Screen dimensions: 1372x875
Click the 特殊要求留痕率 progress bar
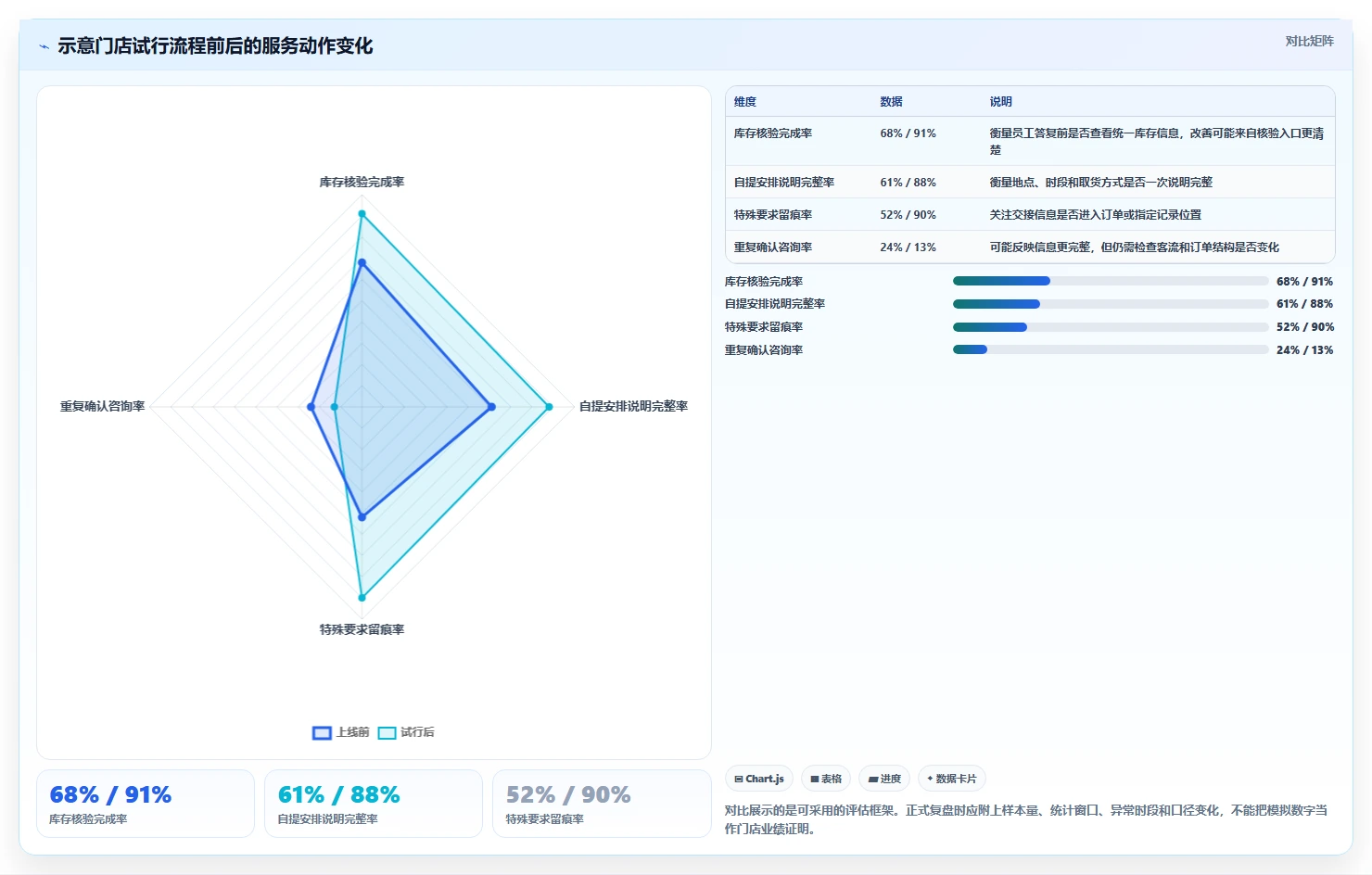1111,327
